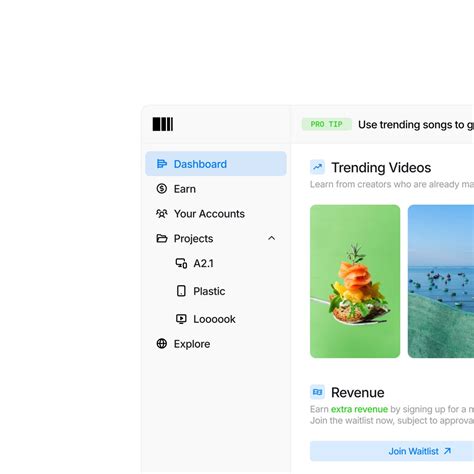Click the A2.1 devices icon
This screenshot has height=474, width=474.
(181, 263)
